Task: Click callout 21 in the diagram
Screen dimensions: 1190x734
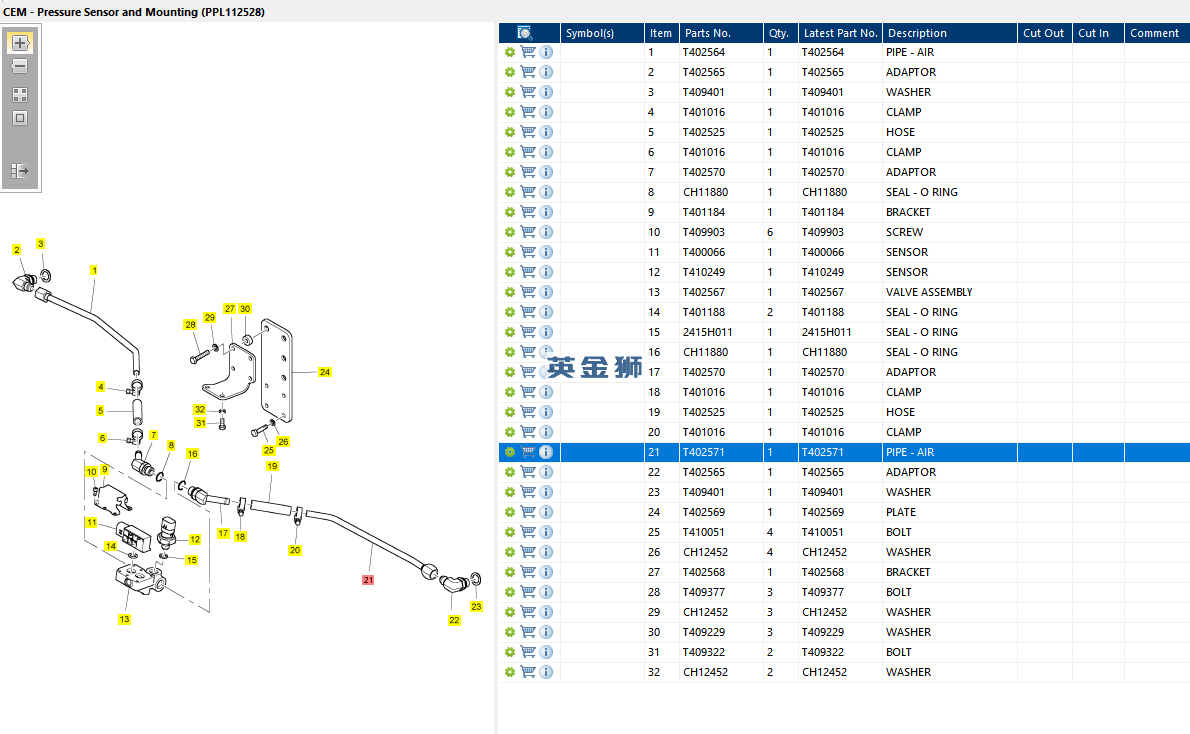Action: click(x=368, y=580)
